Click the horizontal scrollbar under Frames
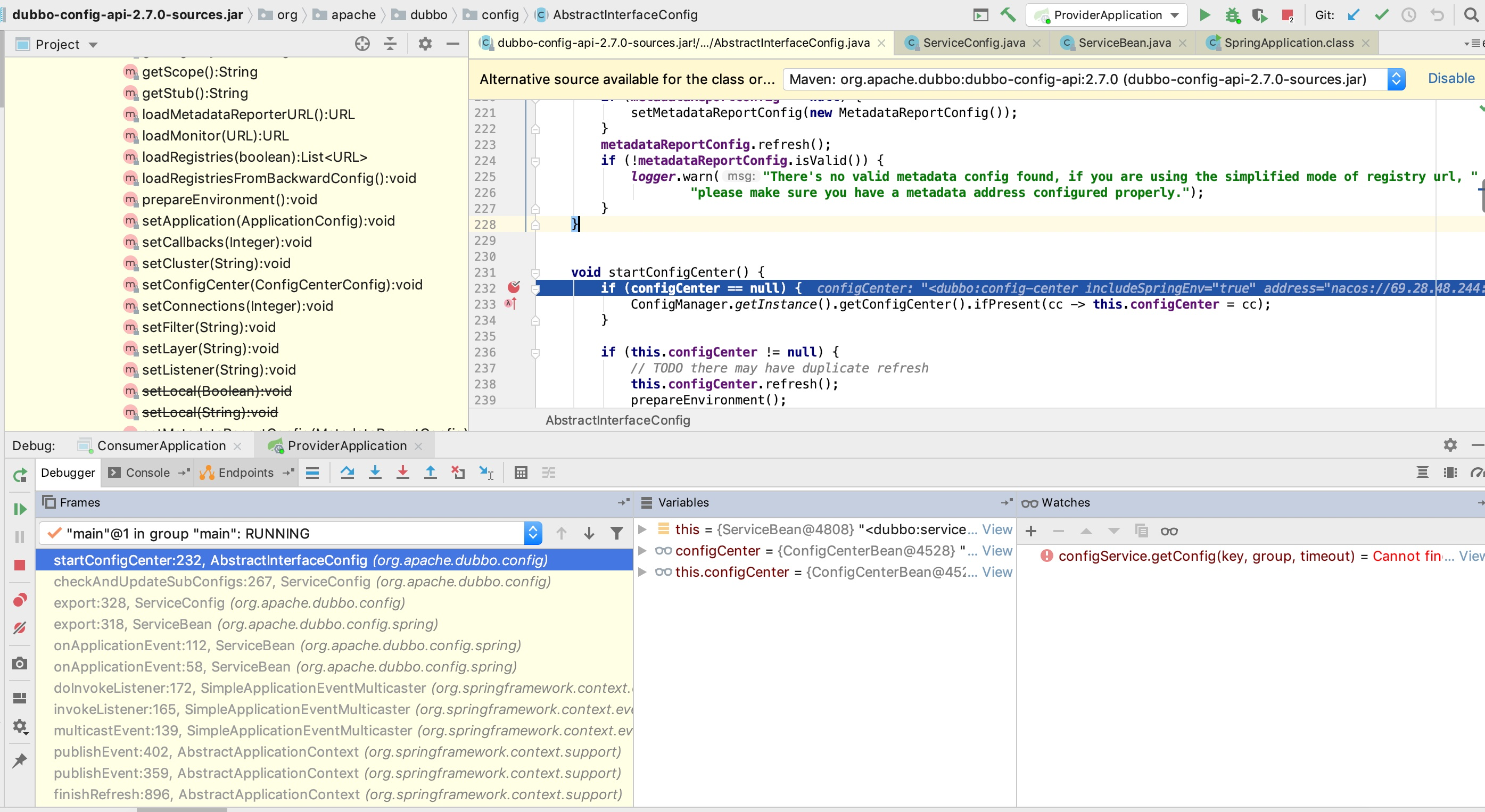The height and width of the screenshot is (812, 1485). click(181, 809)
